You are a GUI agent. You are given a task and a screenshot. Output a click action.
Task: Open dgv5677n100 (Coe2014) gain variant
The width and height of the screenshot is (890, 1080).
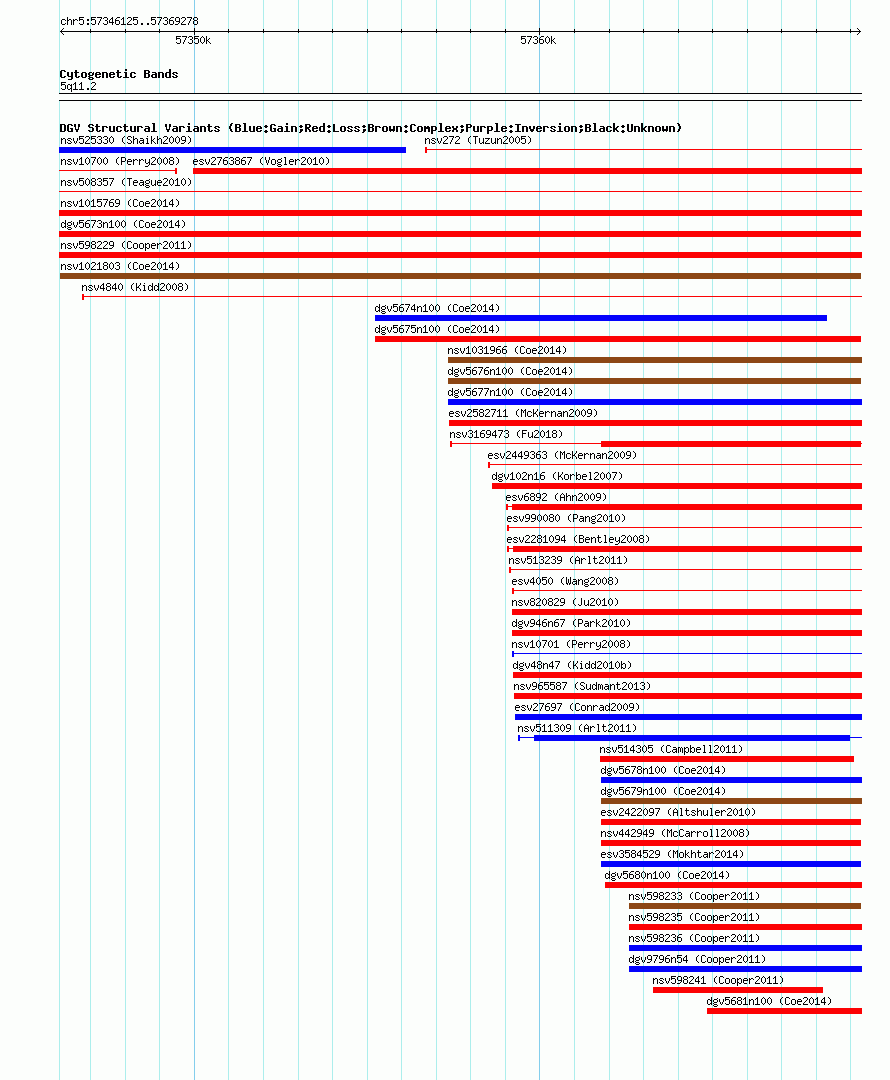(510, 393)
